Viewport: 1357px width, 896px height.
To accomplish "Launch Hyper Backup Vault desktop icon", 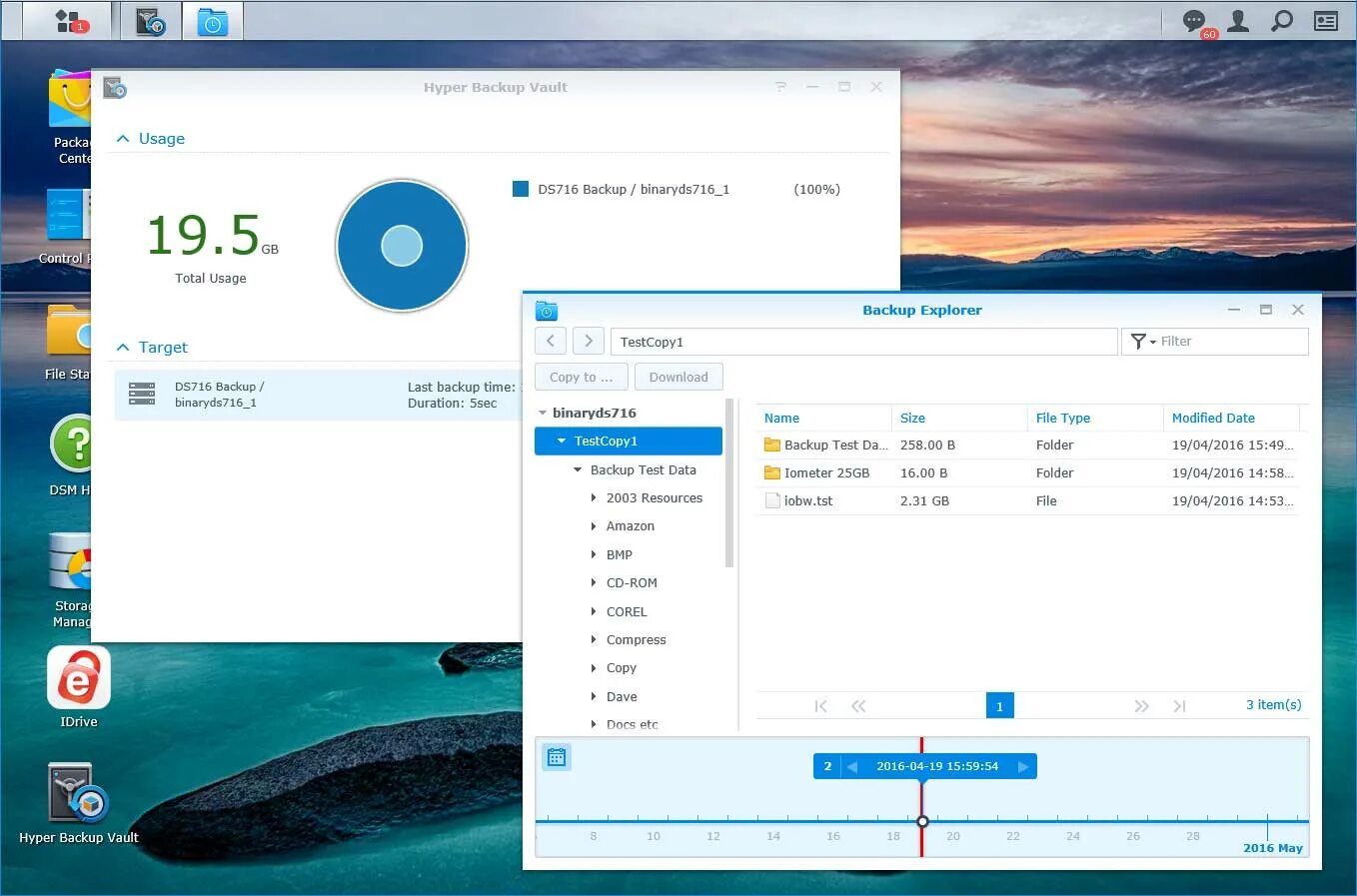I will click(x=78, y=804).
